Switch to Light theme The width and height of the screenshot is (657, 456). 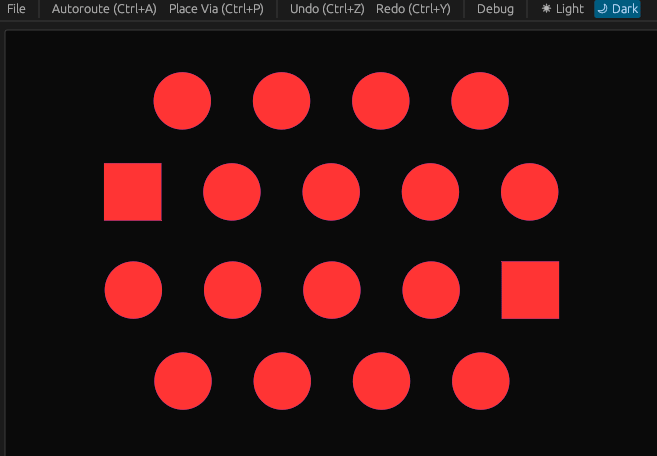pos(562,9)
